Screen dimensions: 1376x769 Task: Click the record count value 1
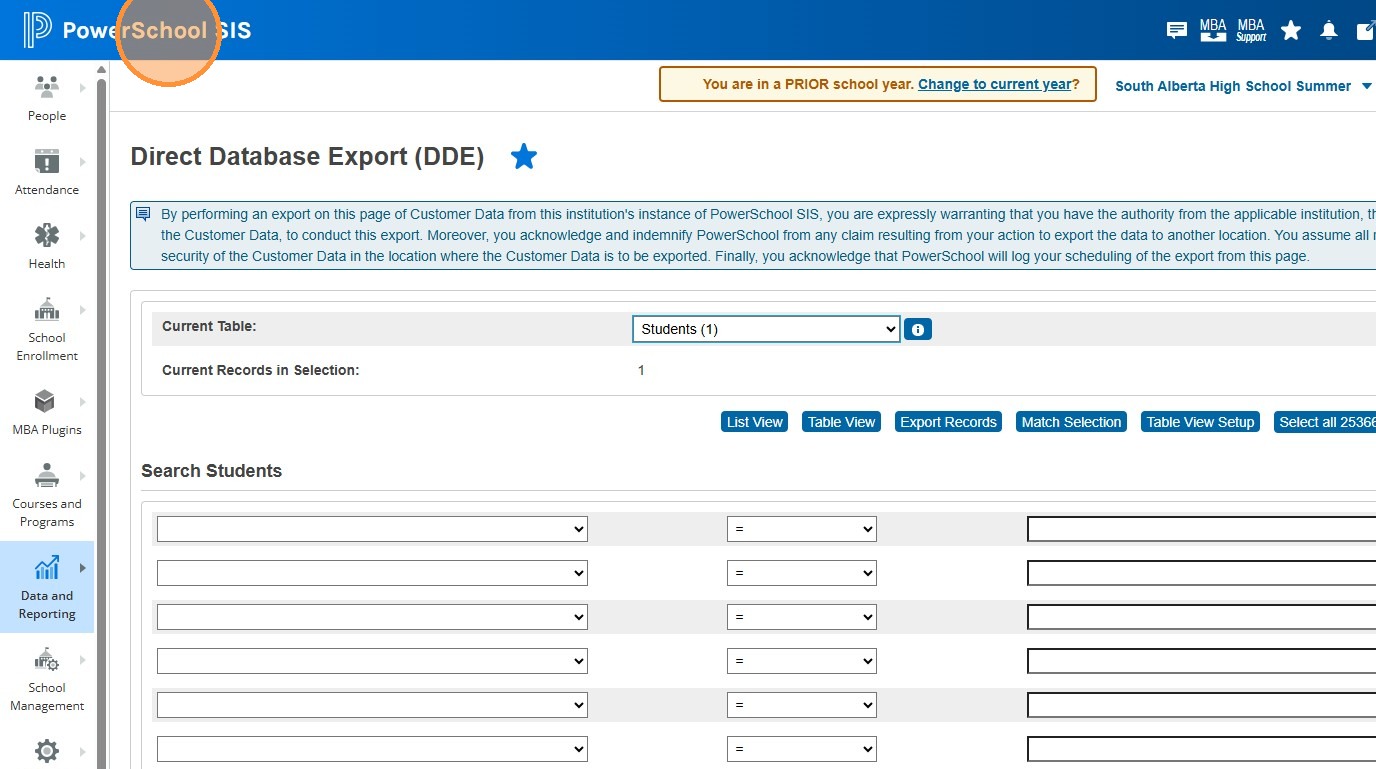[x=641, y=370]
